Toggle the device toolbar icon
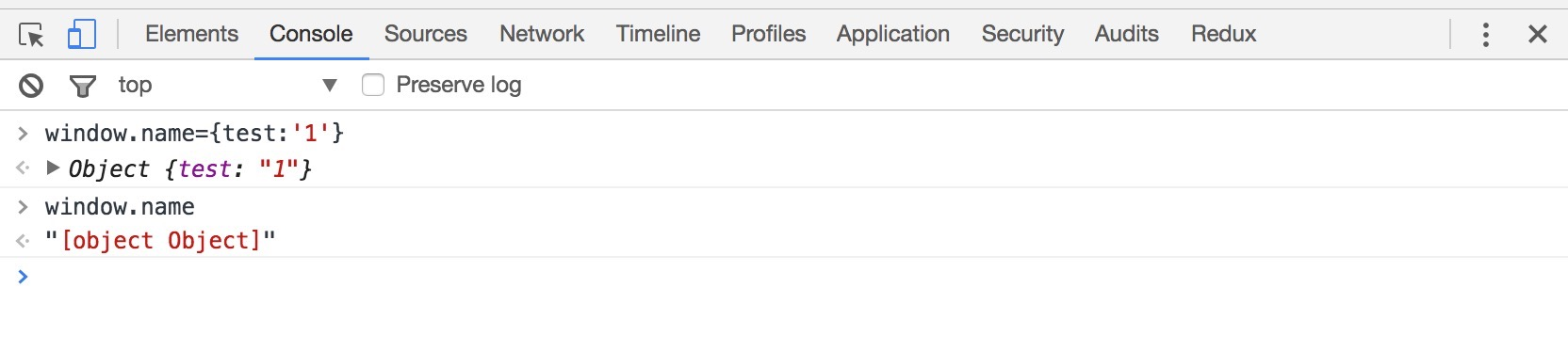Image resolution: width=1568 pixels, height=352 pixels. point(82,35)
